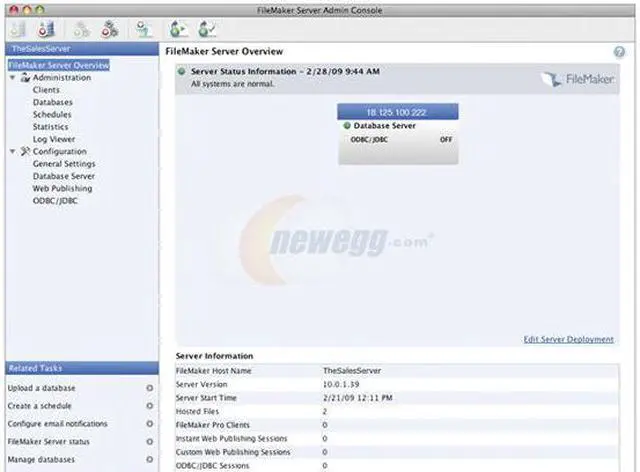Collapse the Configuration tree section
The width and height of the screenshot is (640, 472).
pyautogui.click(x=12, y=151)
